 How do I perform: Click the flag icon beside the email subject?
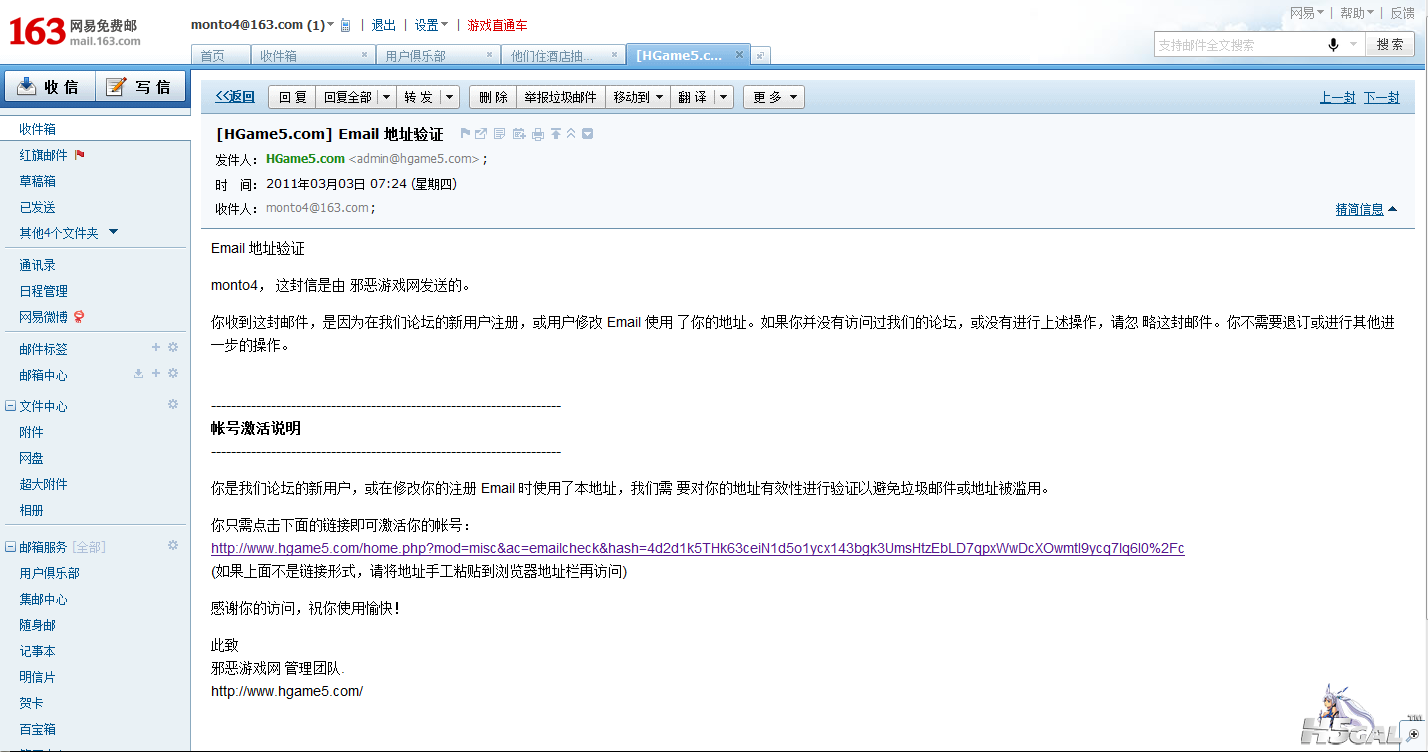point(465,134)
